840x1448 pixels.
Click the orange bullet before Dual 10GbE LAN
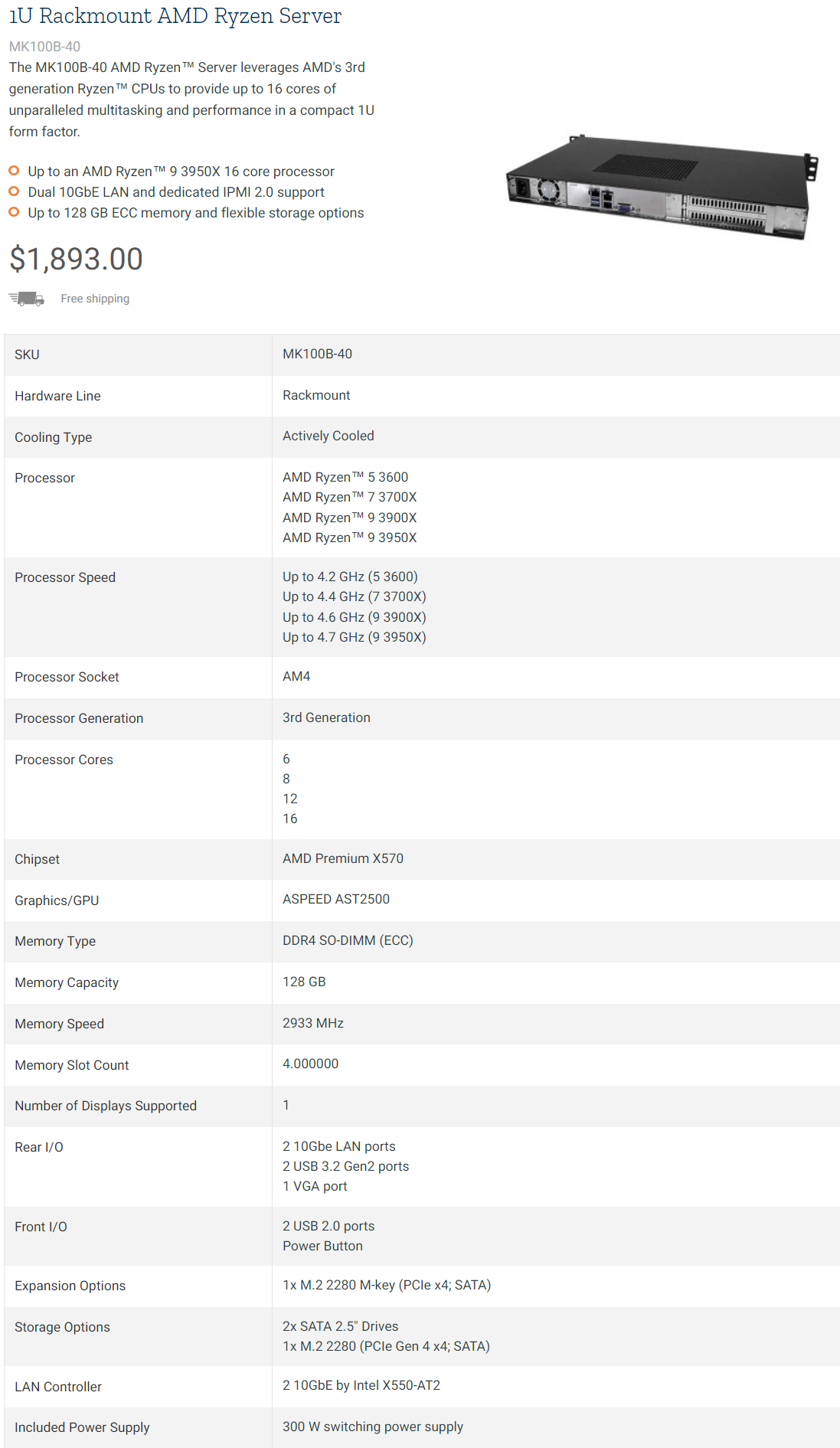pos(14,191)
